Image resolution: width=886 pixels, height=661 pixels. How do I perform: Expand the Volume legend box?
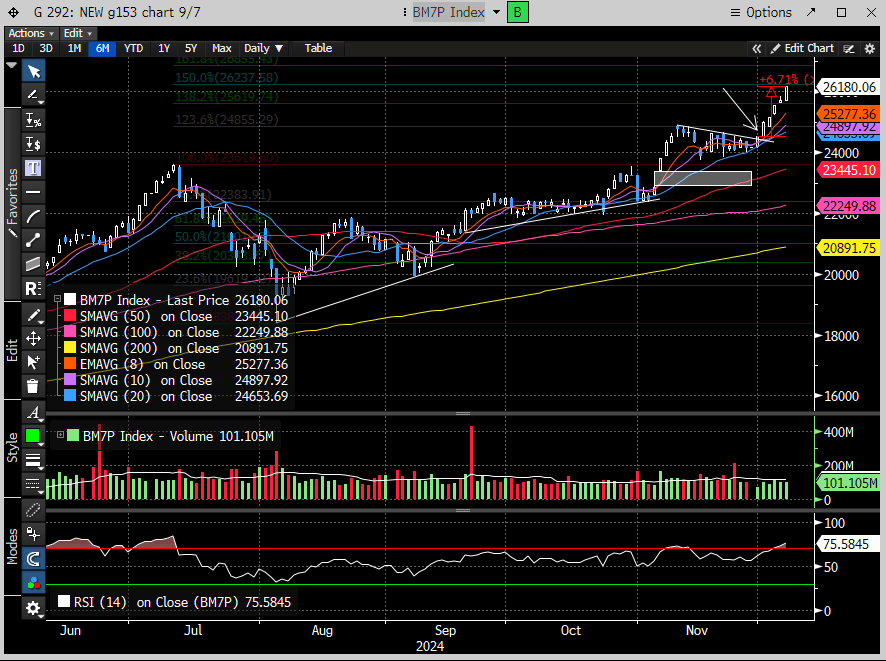tap(60, 435)
